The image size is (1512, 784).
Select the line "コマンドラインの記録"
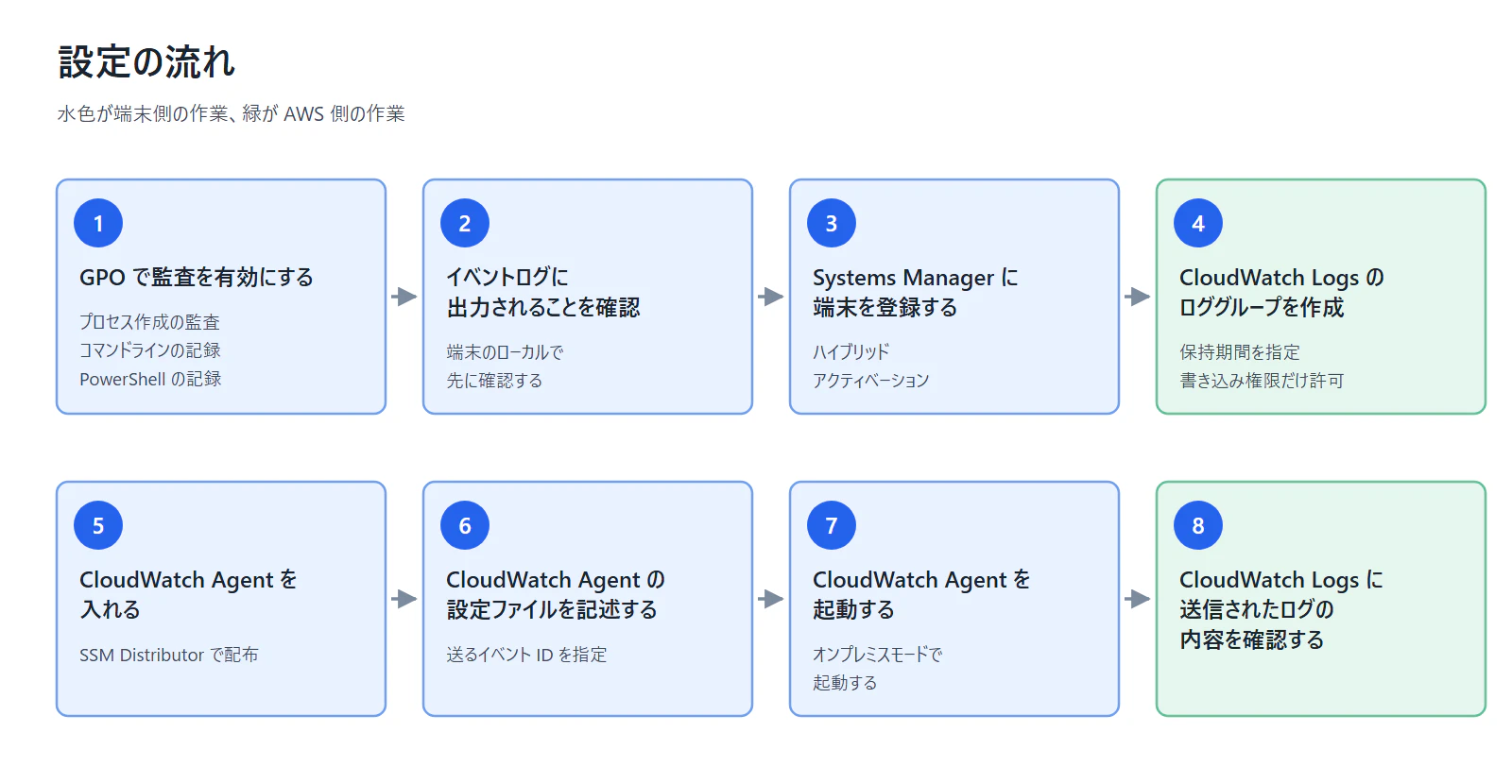[150, 350]
